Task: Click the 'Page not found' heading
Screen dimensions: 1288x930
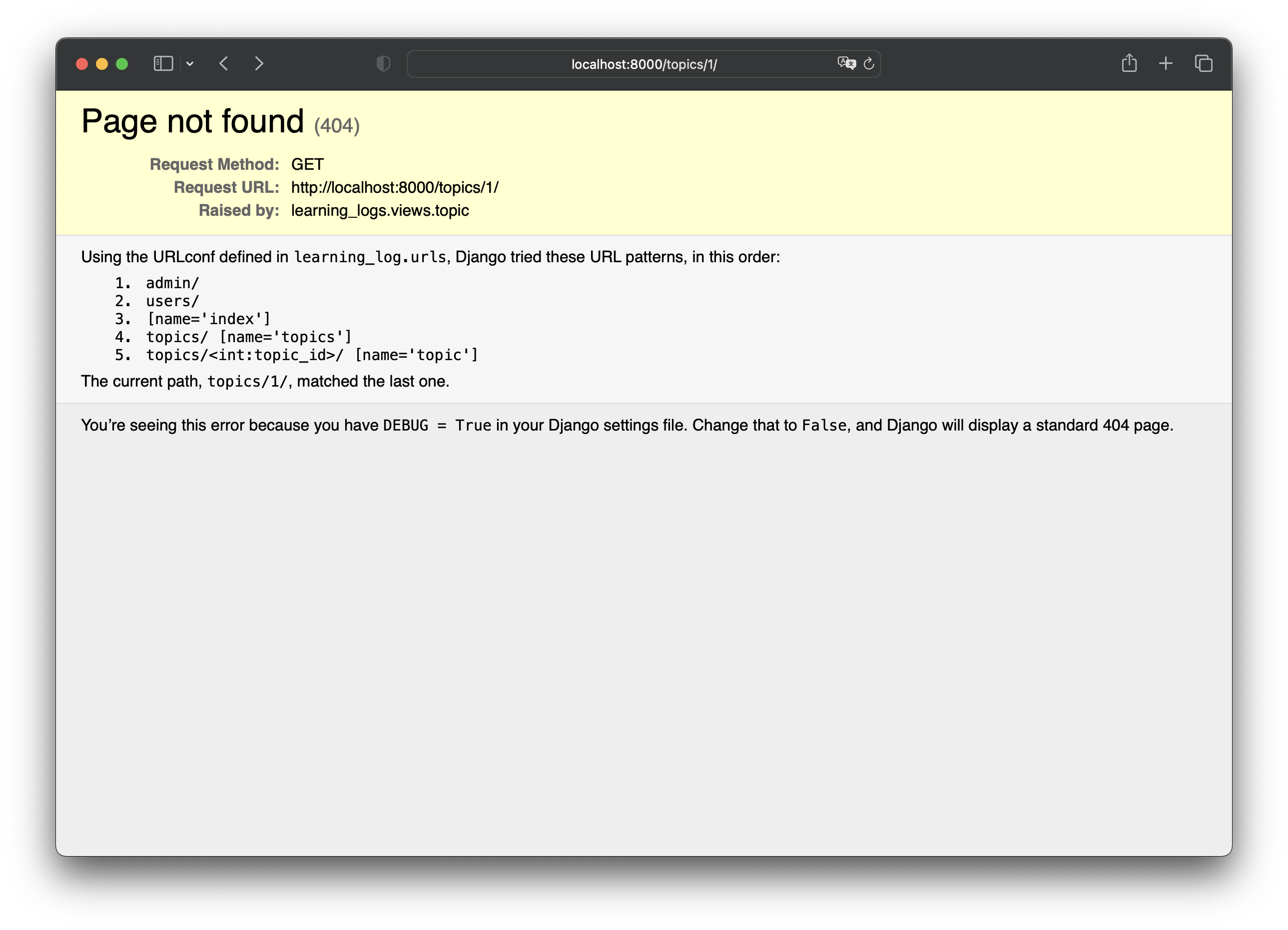Action: pos(192,121)
